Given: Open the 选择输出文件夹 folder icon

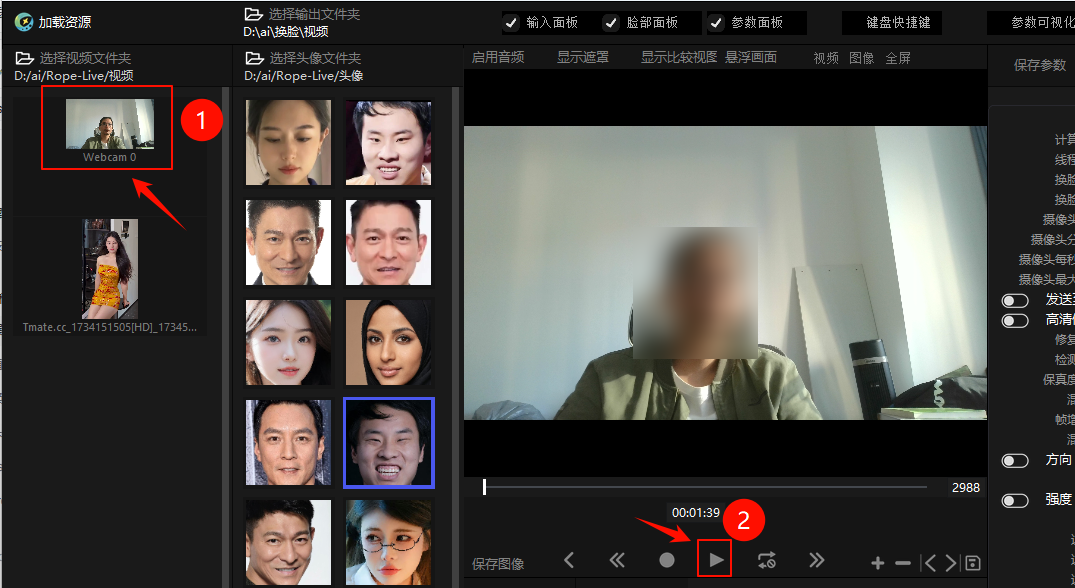Looking at the screenshot, I should 254,14.
